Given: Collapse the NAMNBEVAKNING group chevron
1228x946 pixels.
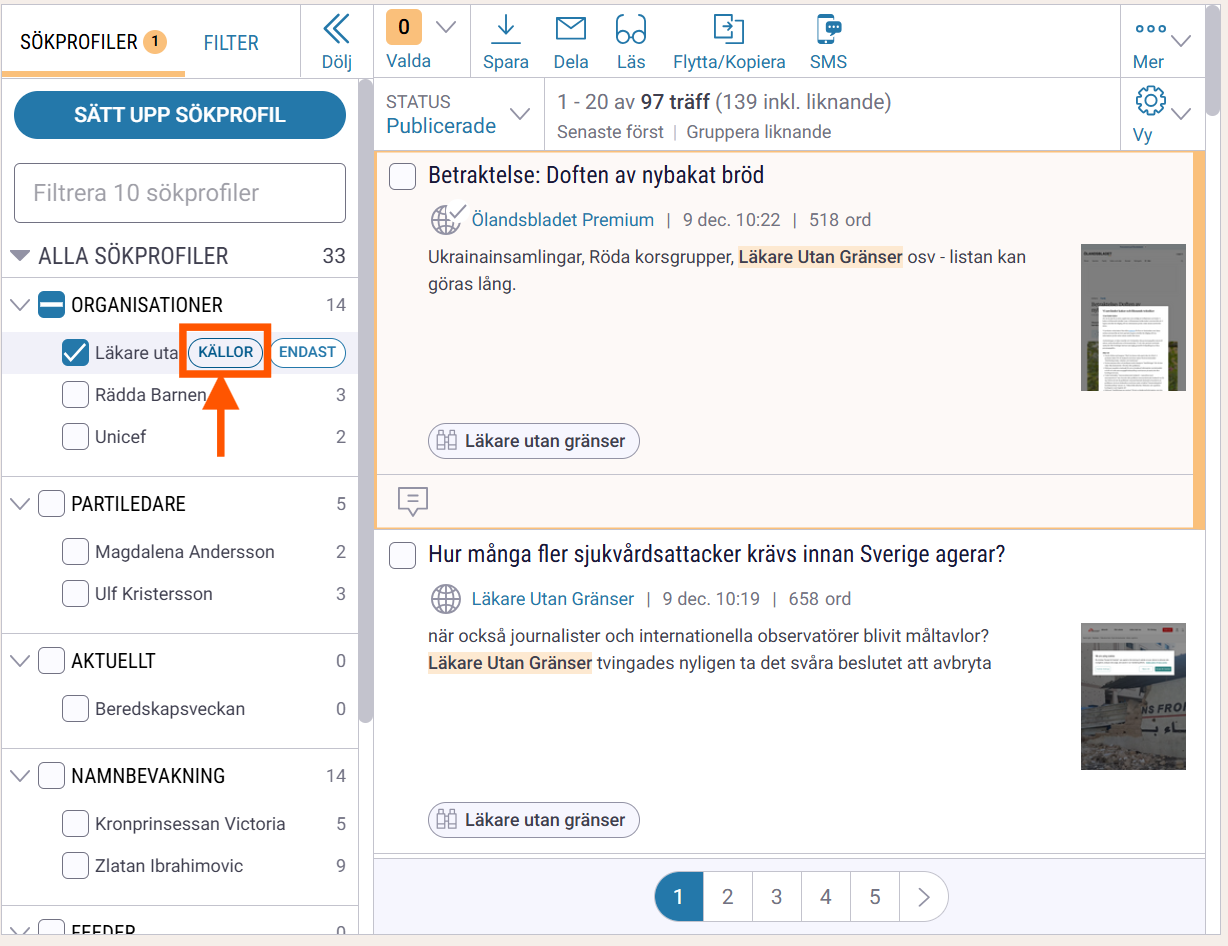Looking at the screenshot, I should (x=20, y=776).
